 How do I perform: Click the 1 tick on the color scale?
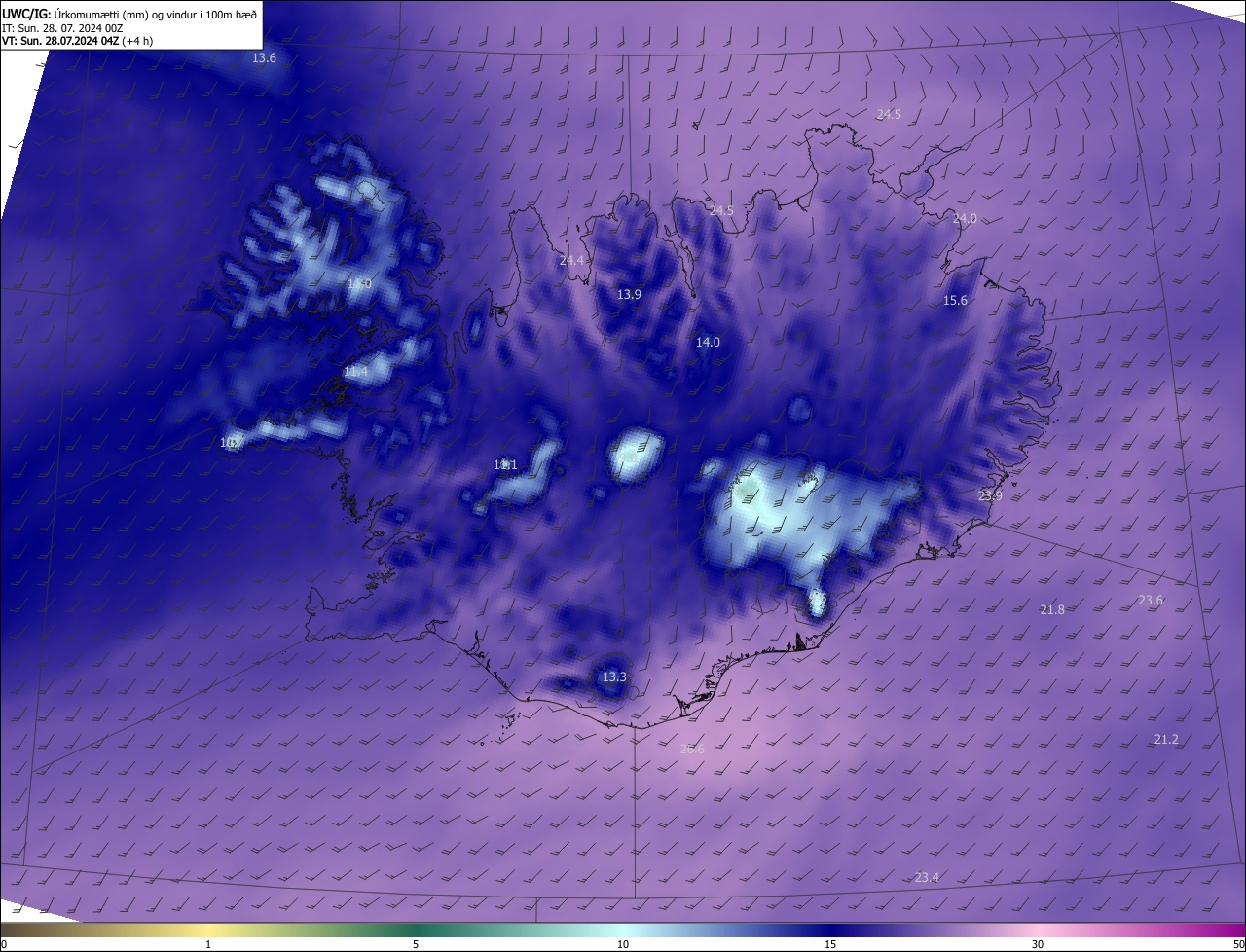(208, 944)
